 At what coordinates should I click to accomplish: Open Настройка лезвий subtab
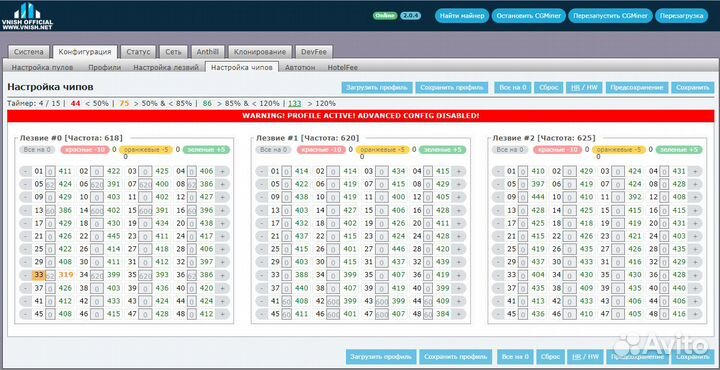166,67
